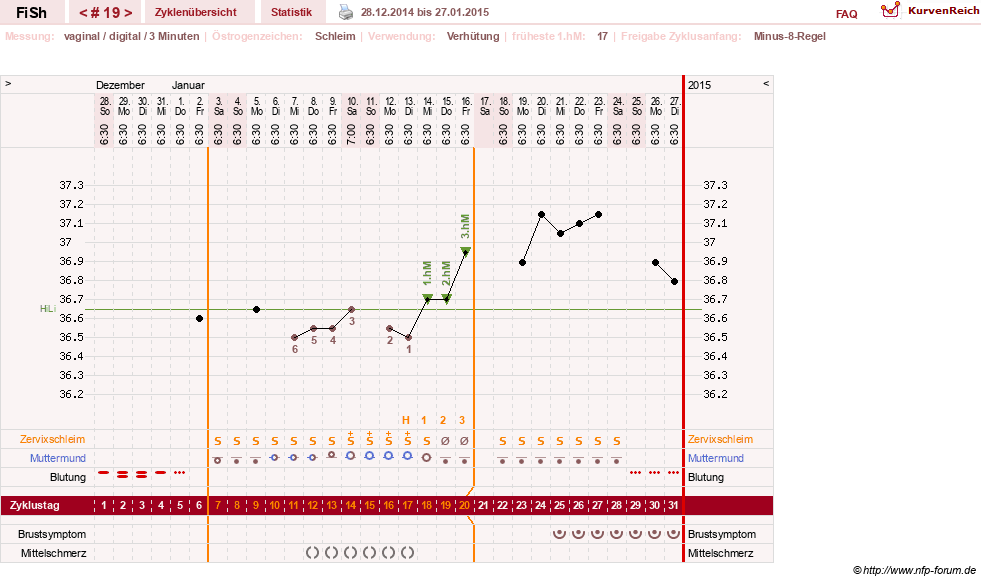This screenshot has width=981, height=582.
Task: Click the left Blutung row label
Action: coord(68,477)
